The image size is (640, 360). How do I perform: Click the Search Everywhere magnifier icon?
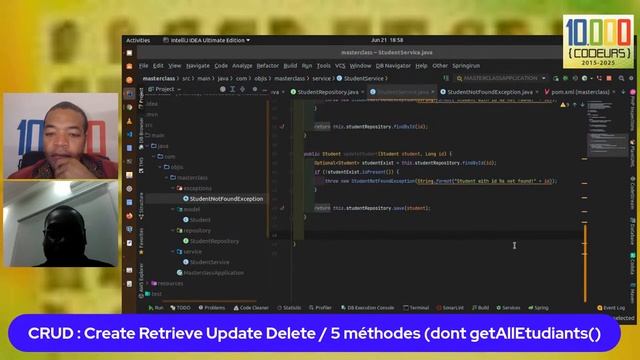pyautogui.click(x=621, y=78)
